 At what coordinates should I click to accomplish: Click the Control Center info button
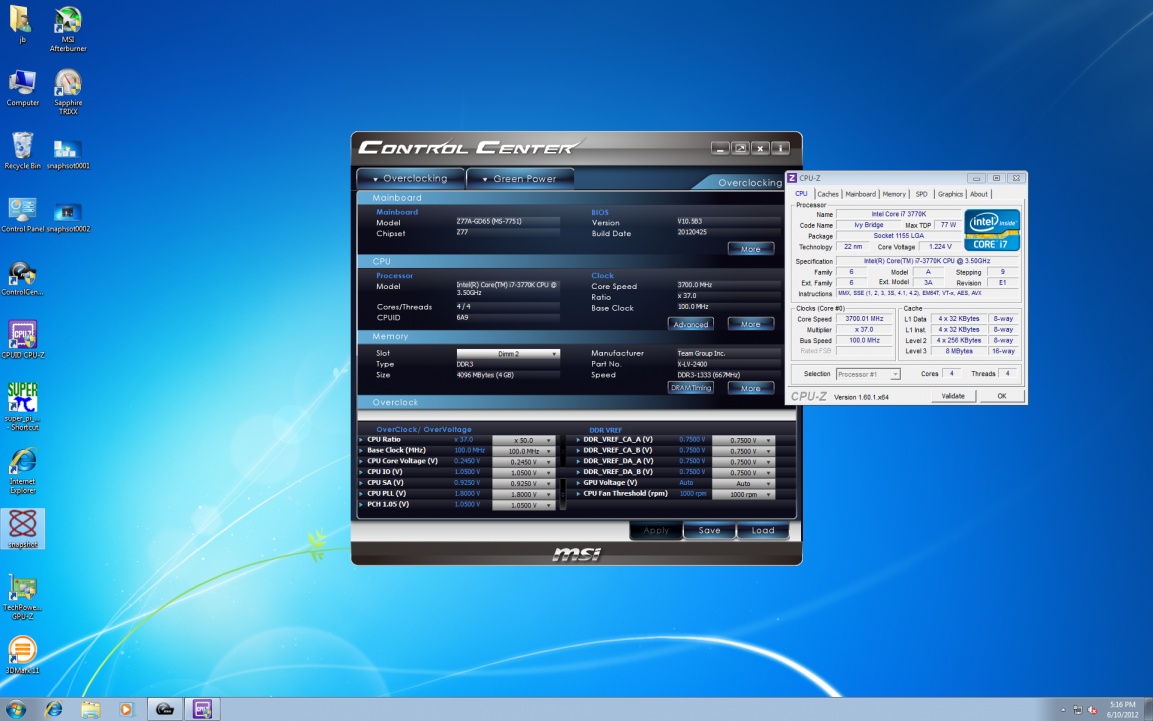click(x=780, y=148)
